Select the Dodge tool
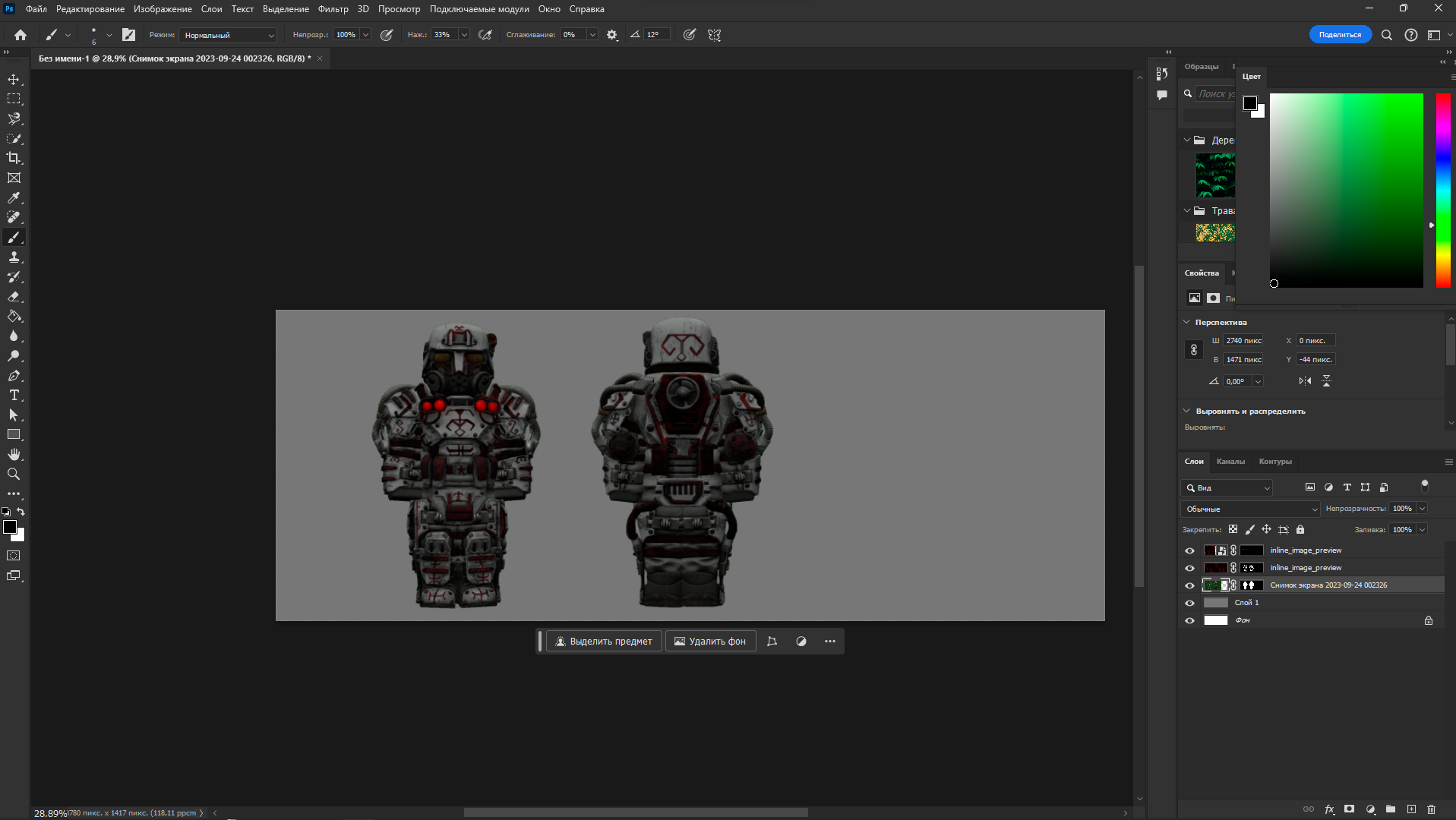The height and width of the screenshot is (820, 1456). coord(14,355)
